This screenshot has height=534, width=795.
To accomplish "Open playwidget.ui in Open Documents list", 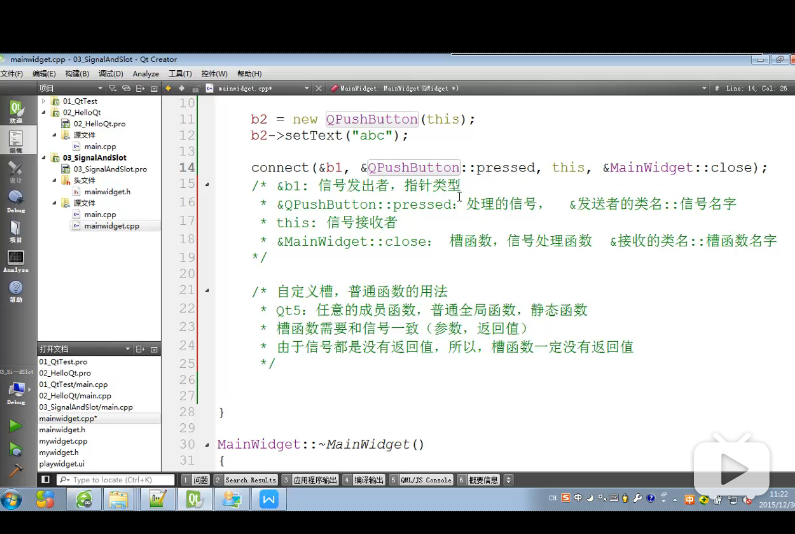I will pos(62,464).
